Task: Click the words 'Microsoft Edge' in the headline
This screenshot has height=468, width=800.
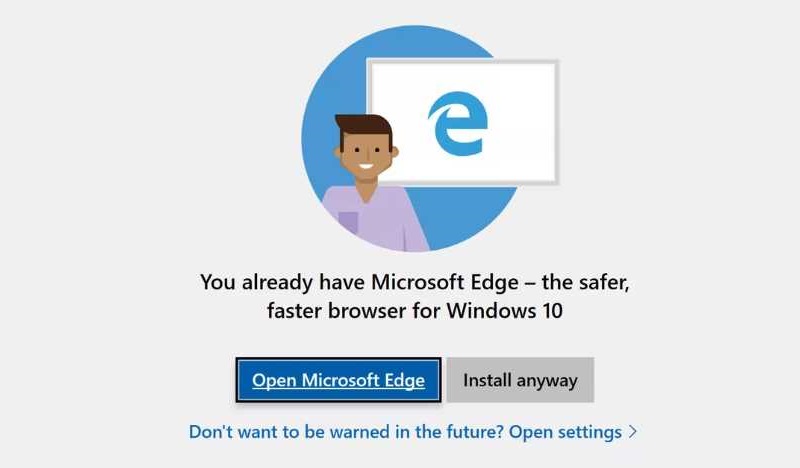Action: [x=444, y=282]
